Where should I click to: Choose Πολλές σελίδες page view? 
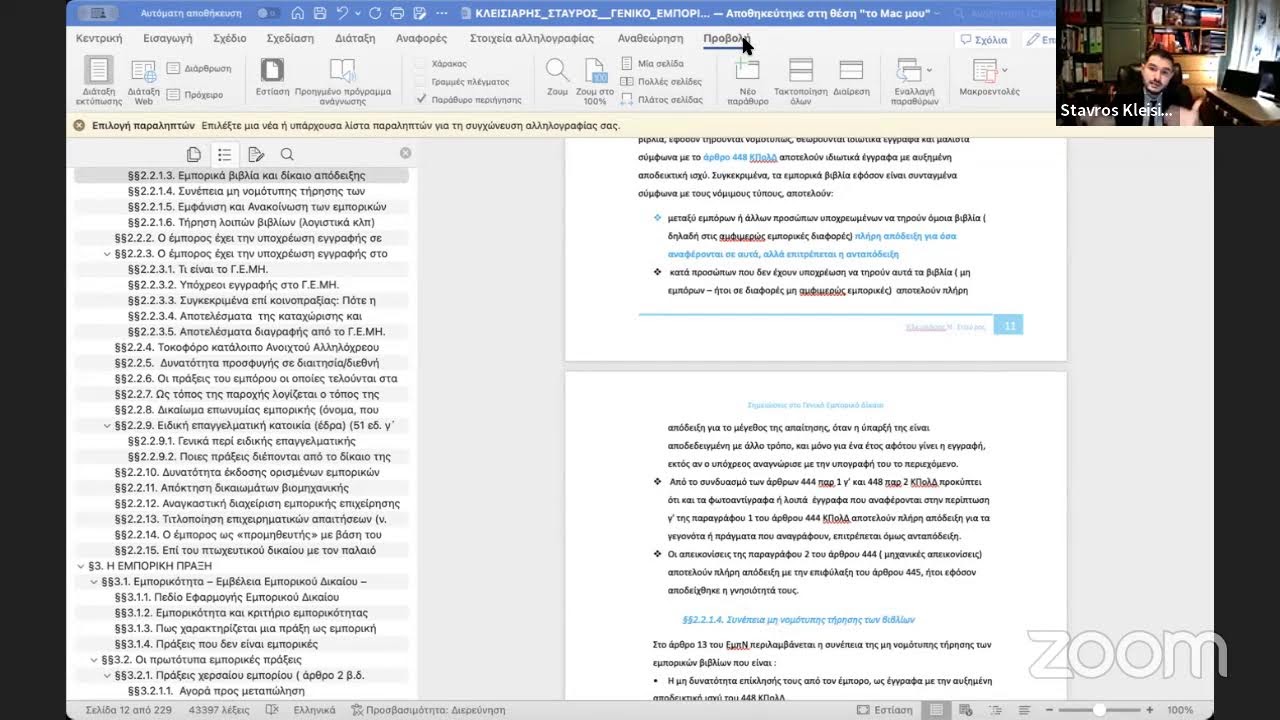pyautogui.click(x=661, y=81)
